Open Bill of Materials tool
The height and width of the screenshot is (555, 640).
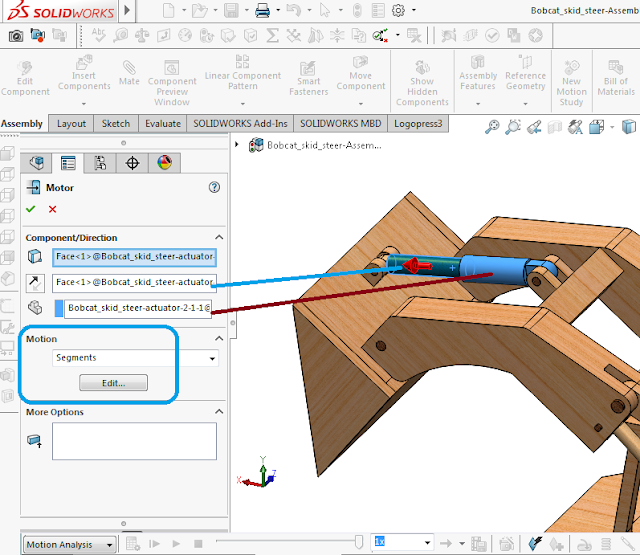pos(616,78)
